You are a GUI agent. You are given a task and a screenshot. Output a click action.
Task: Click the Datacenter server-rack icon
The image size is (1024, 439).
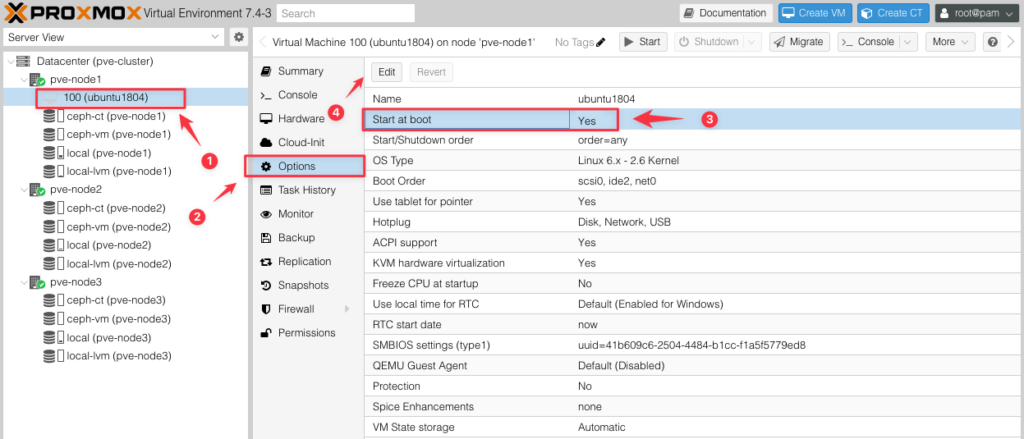click(x=23, y=61)
